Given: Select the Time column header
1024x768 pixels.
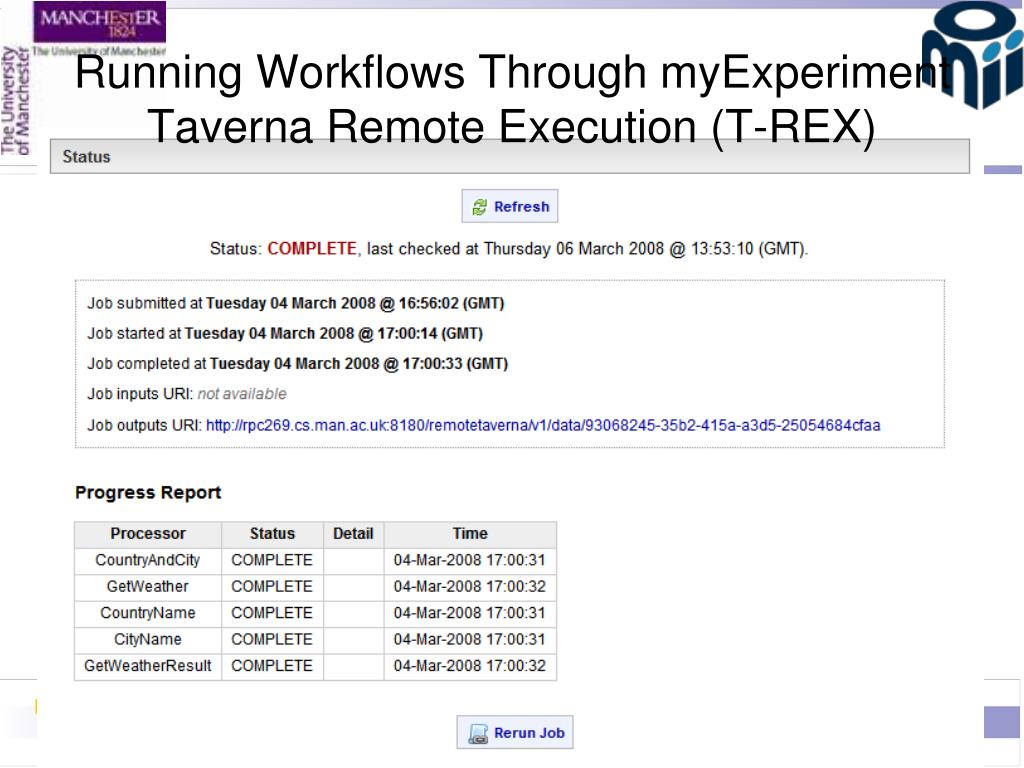Looking at the screenshot, I should [x=469, y=533].
